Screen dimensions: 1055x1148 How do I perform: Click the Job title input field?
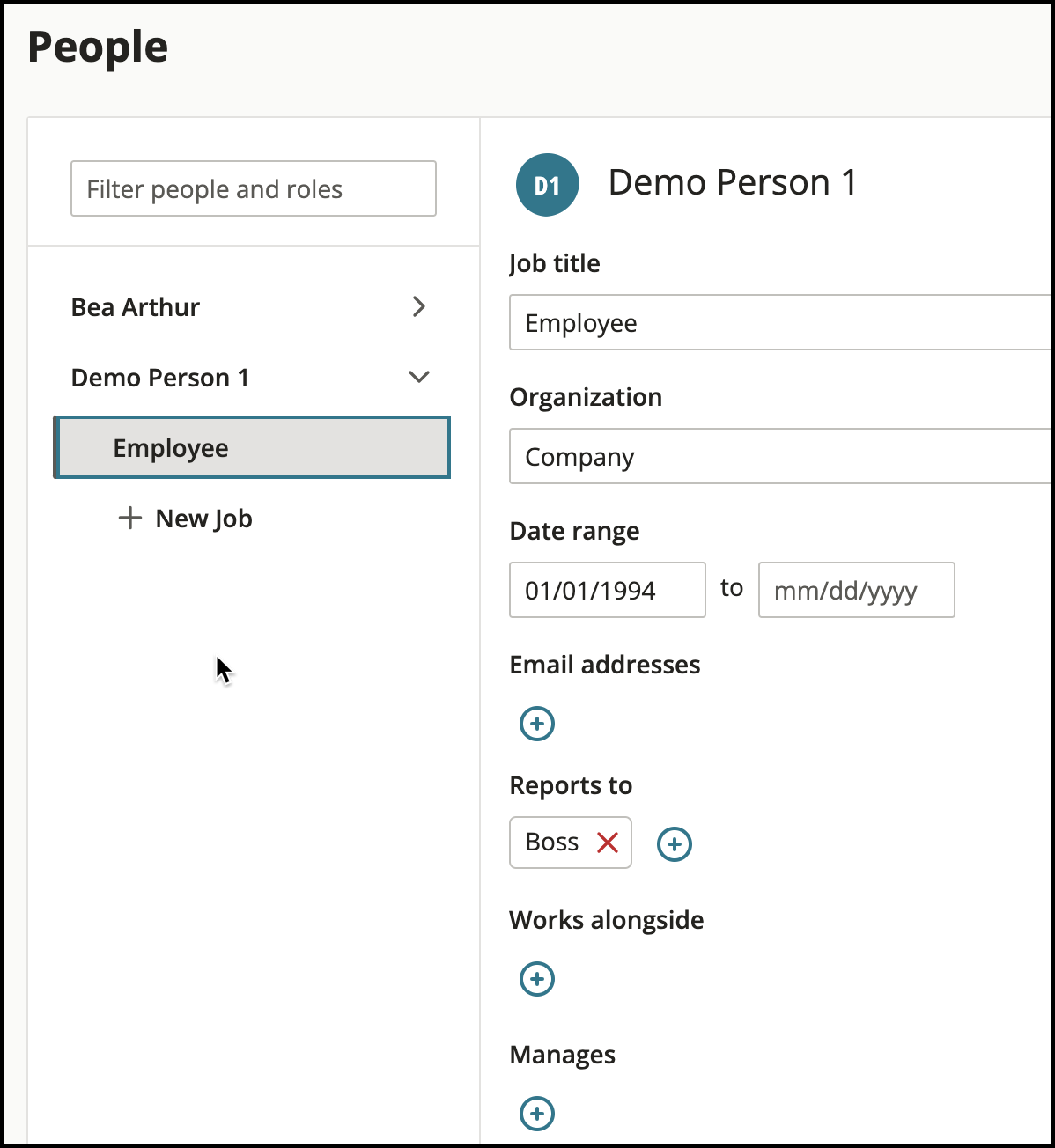pos(782,322)
